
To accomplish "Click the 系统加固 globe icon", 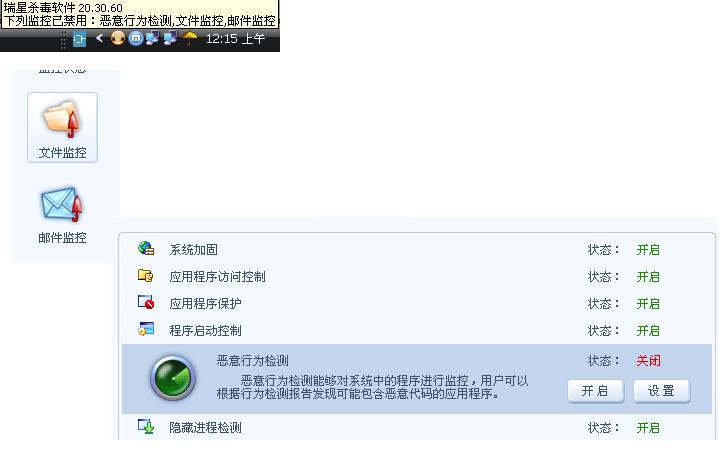I will coord(146,248).
